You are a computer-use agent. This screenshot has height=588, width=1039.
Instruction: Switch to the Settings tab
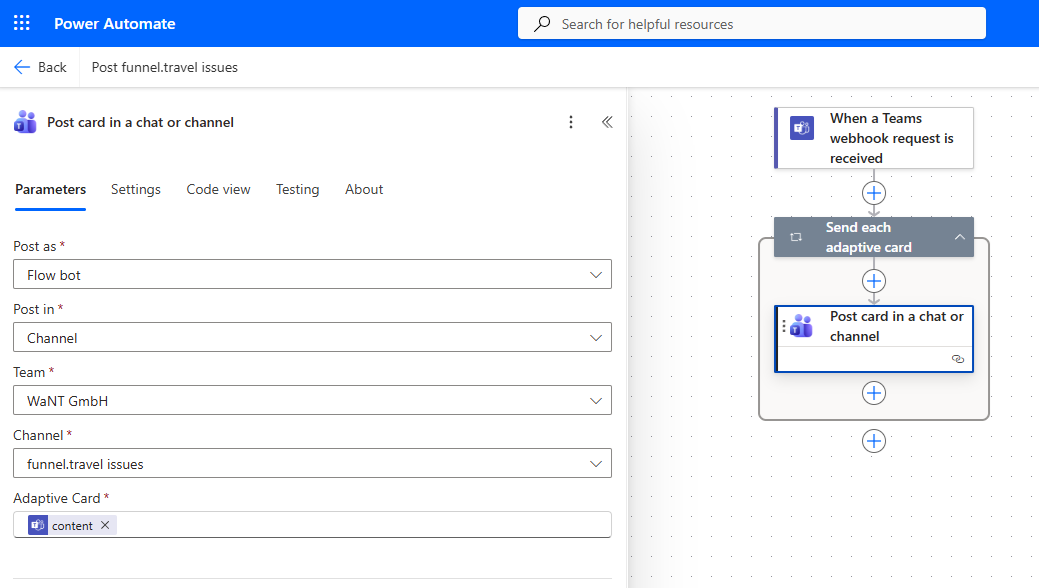(x=136, y=189)
